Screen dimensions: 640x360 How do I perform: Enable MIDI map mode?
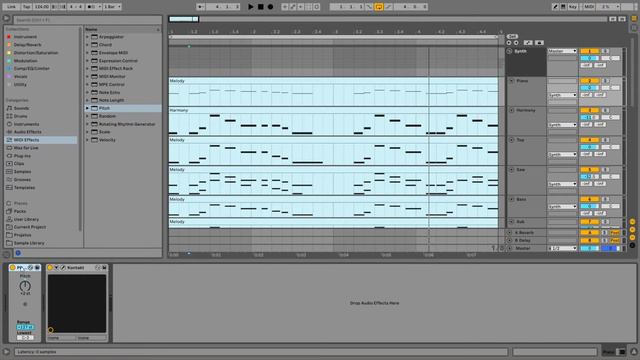[589, 7]
